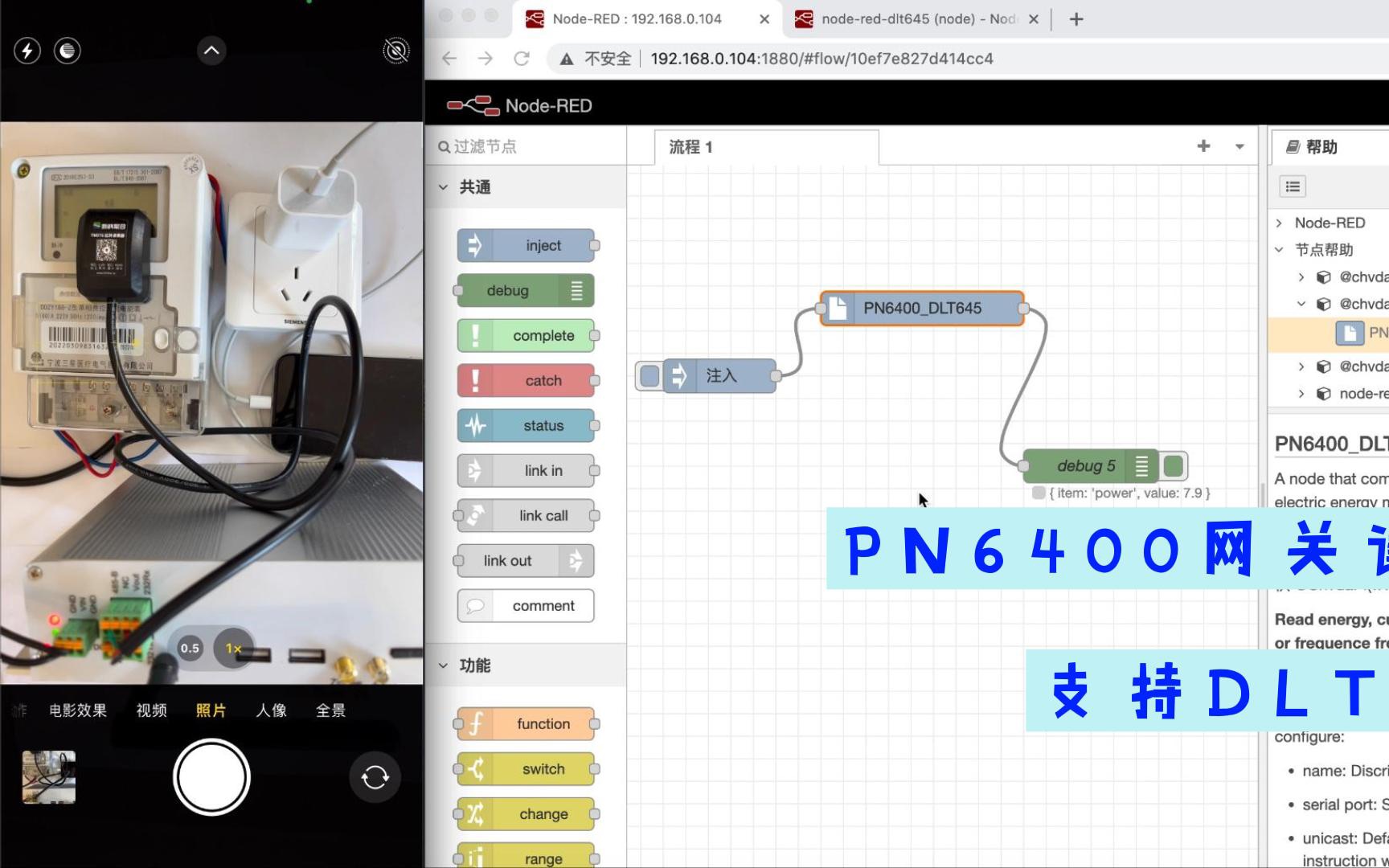Open the 流程 1 flow tab
1389x868 pixels.
point(766,147)
